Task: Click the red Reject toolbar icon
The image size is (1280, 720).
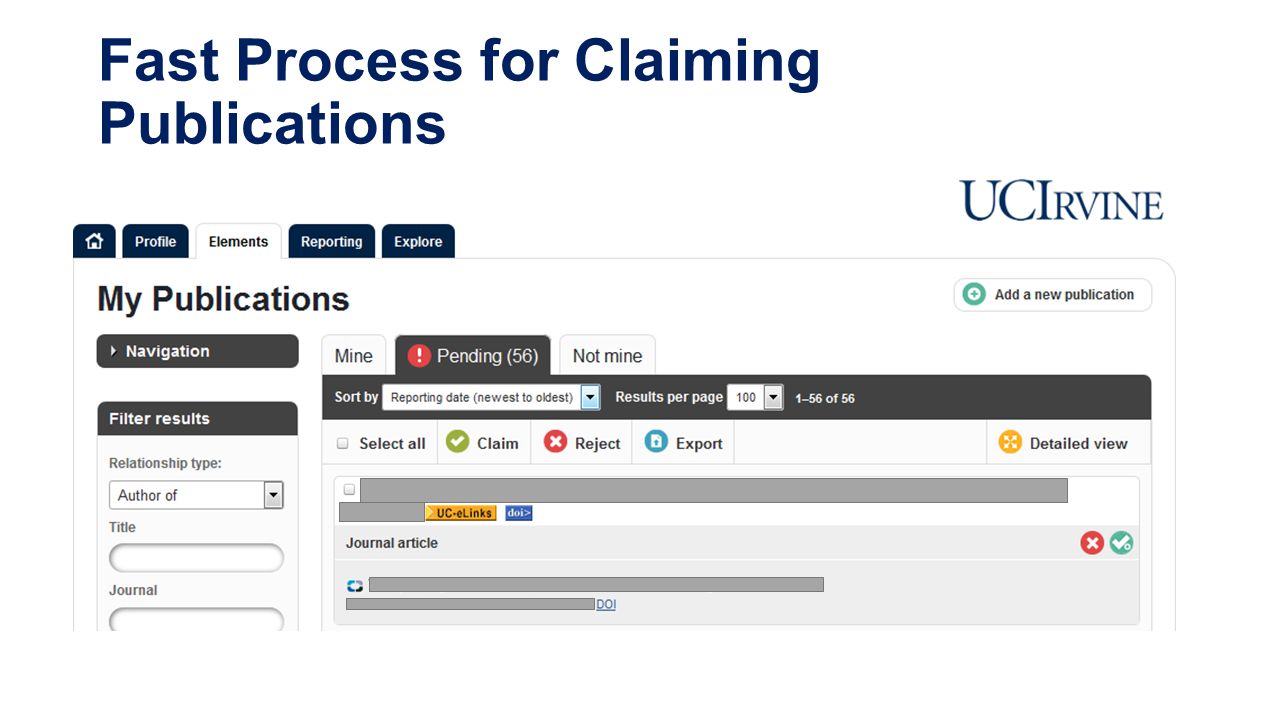Action: 555,442
